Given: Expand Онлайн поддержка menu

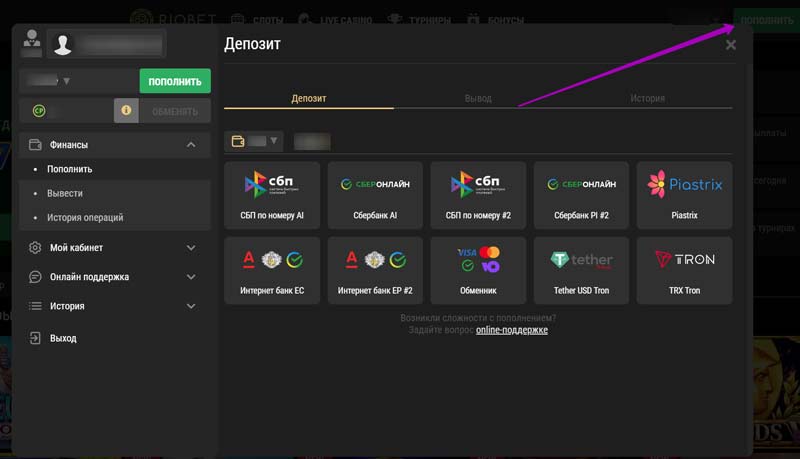Looking at the screenshot, I should tap(113, 277).
